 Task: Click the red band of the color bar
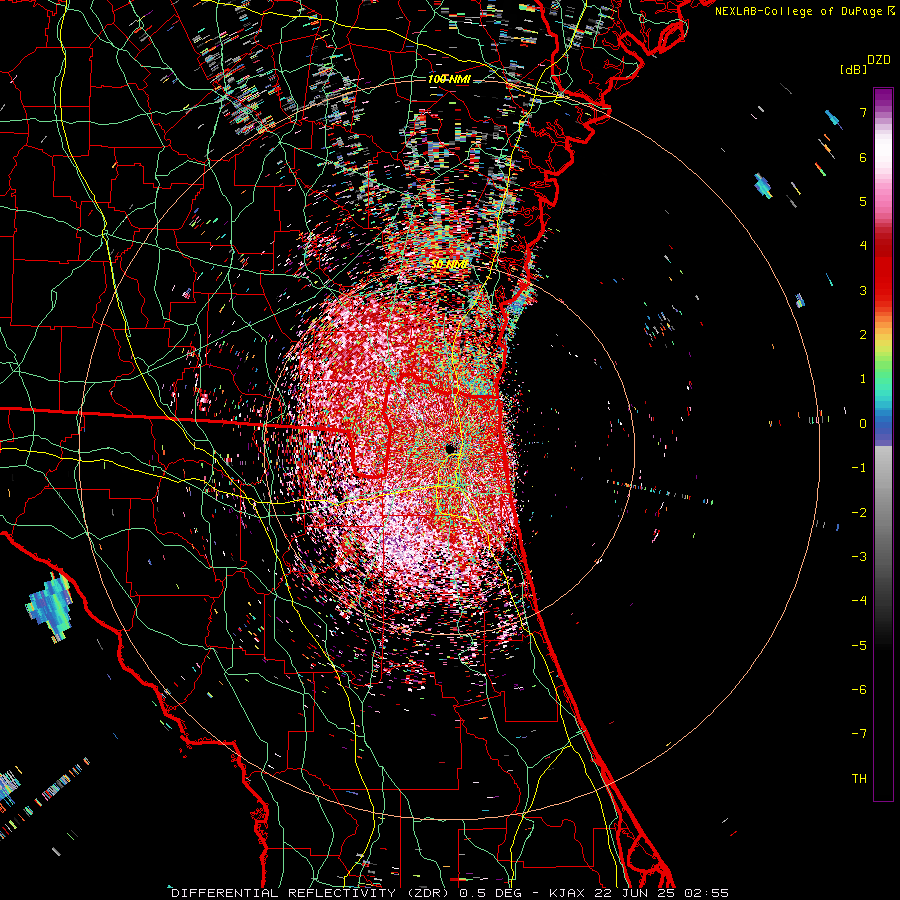coord(883,270)
